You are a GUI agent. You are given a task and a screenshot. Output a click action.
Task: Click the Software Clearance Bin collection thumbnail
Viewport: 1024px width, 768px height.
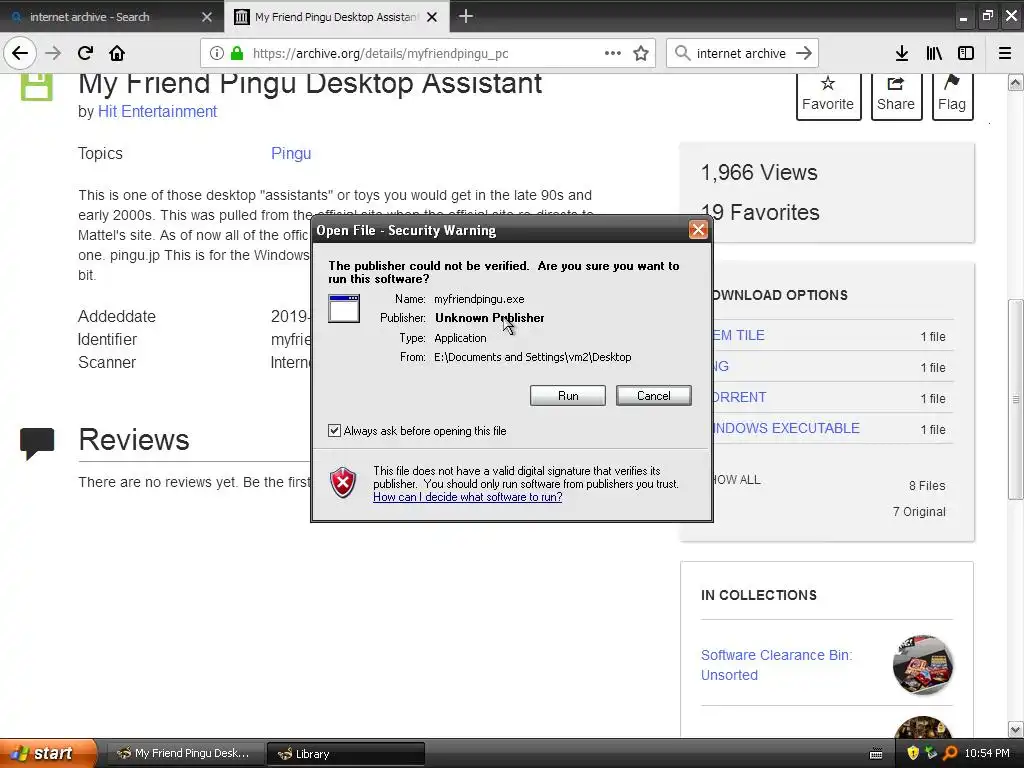[x=923, y=664]
